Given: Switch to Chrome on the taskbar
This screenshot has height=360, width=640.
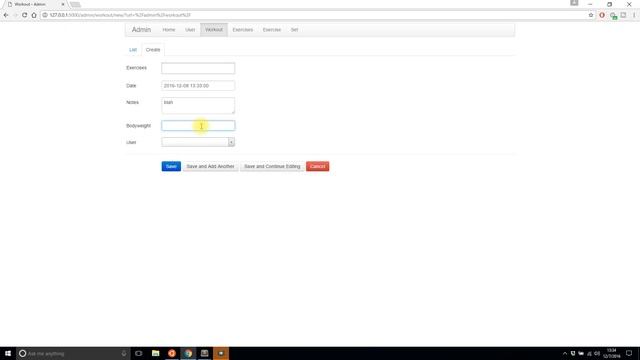Looking at the screenshot, I should (x=188, y=353).
